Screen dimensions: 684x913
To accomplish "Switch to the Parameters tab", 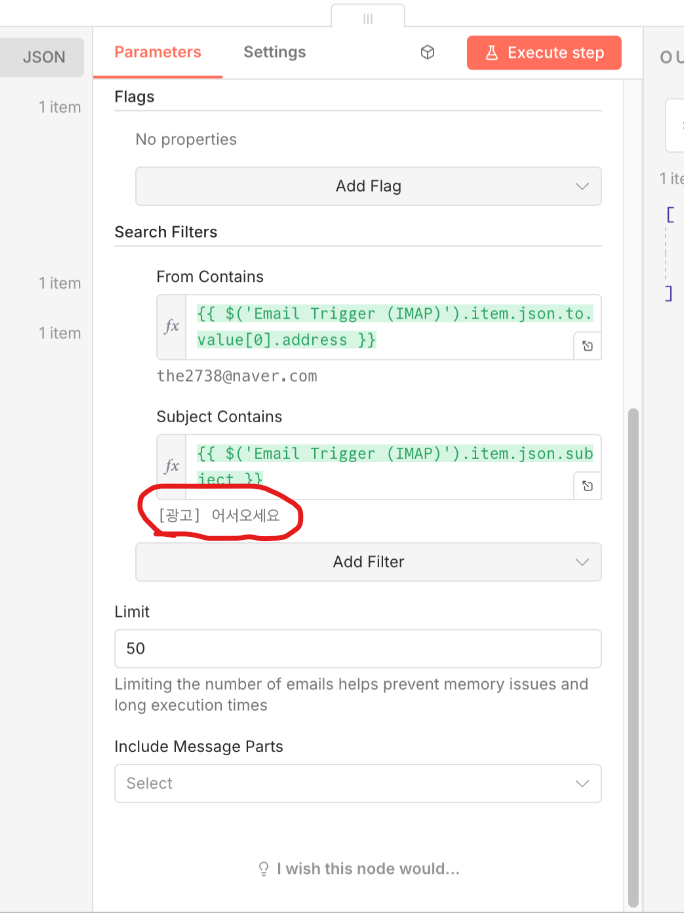I will click(157, 53).
